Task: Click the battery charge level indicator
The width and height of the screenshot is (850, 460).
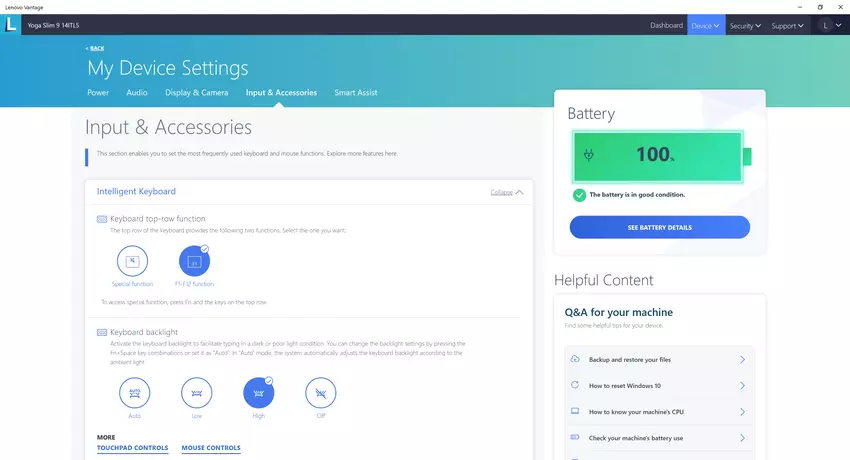Action: [x=657, y=156]
